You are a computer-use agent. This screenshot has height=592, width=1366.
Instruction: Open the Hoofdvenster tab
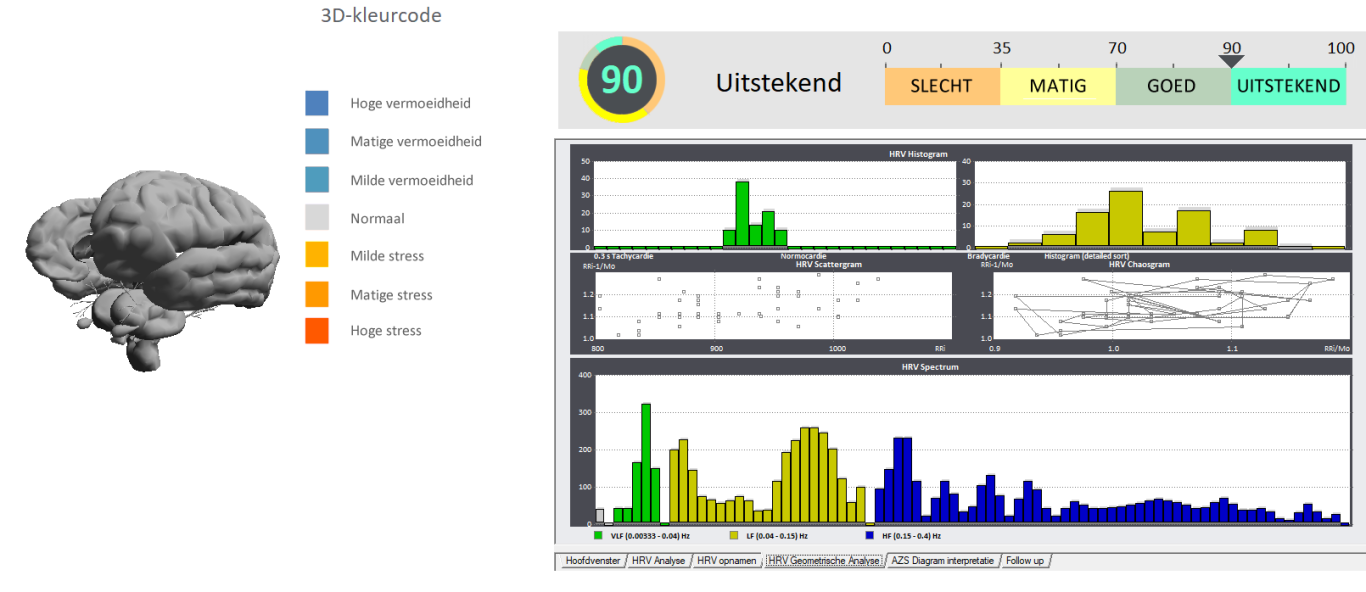pyautogui.click(x=592, y=561)
